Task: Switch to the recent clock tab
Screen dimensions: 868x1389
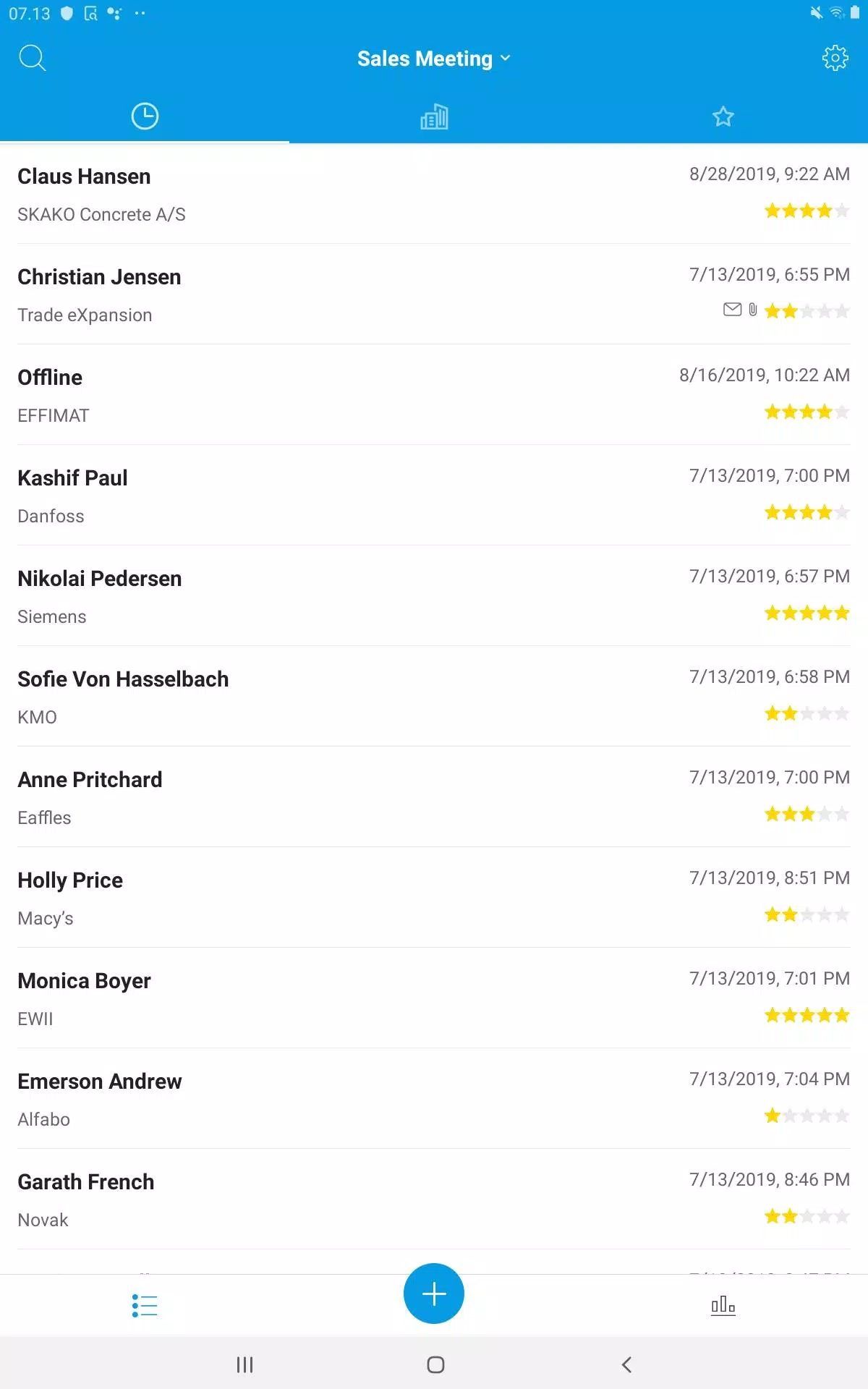Action: coord(145,116)
